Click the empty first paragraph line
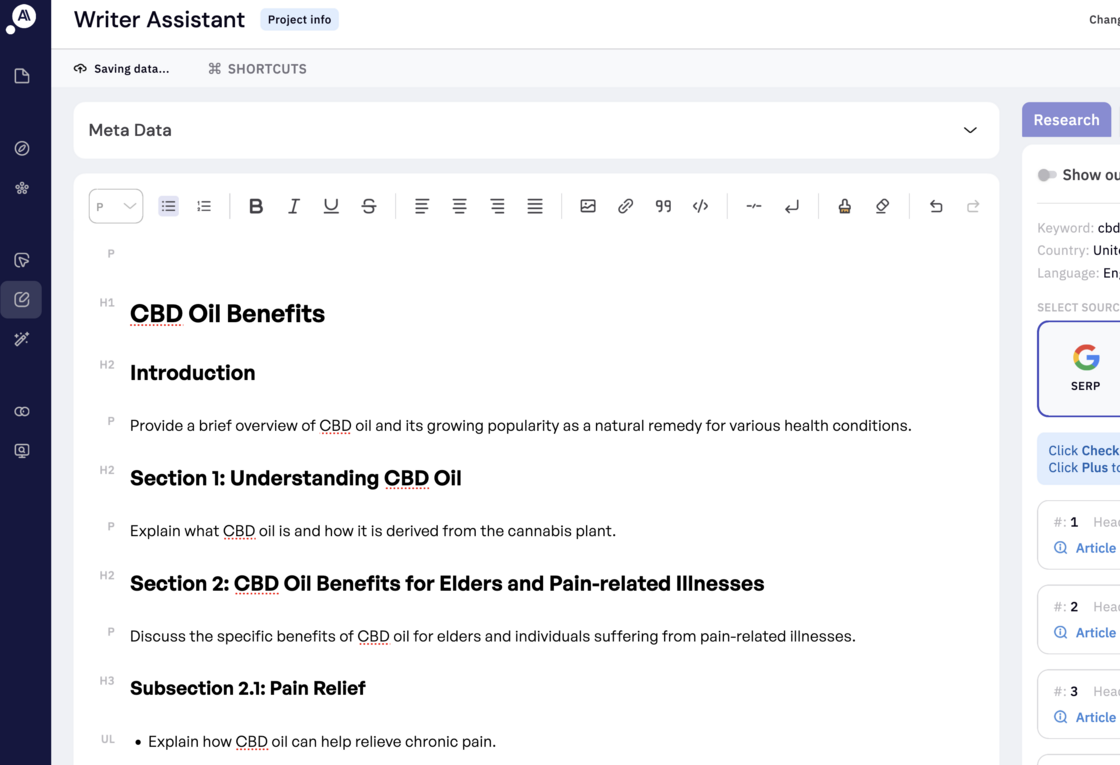 tap(536, 254)
